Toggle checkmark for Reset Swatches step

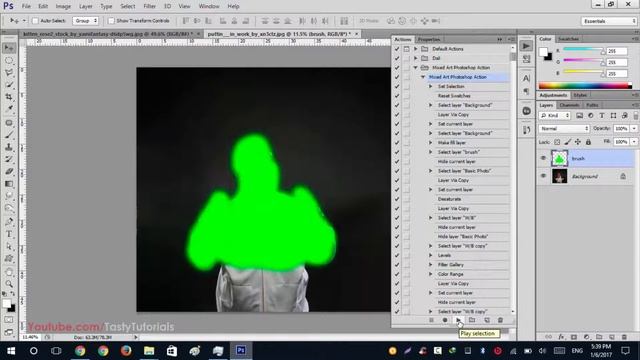point(397,96)
